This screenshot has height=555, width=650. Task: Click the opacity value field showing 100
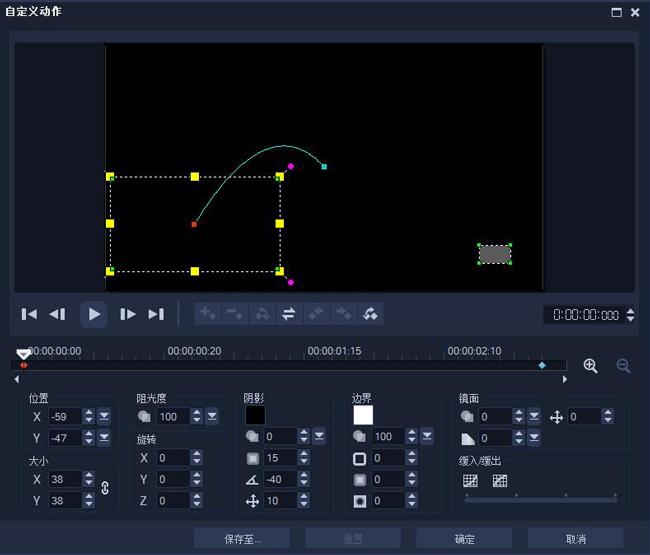[x=173, y=417]
